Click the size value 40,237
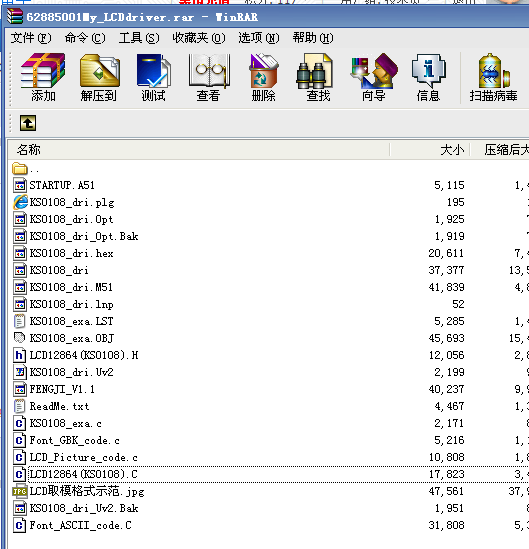The width and height of the screenshot is (529, 549). pos(446,389)
